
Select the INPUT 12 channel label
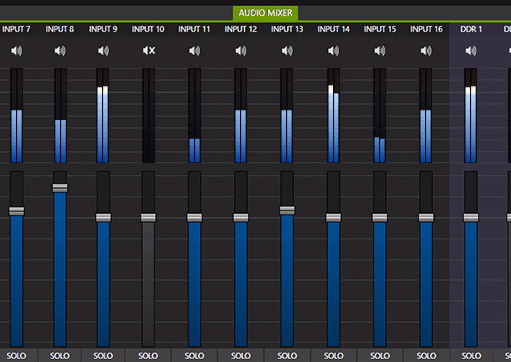(x=241, y=29)
